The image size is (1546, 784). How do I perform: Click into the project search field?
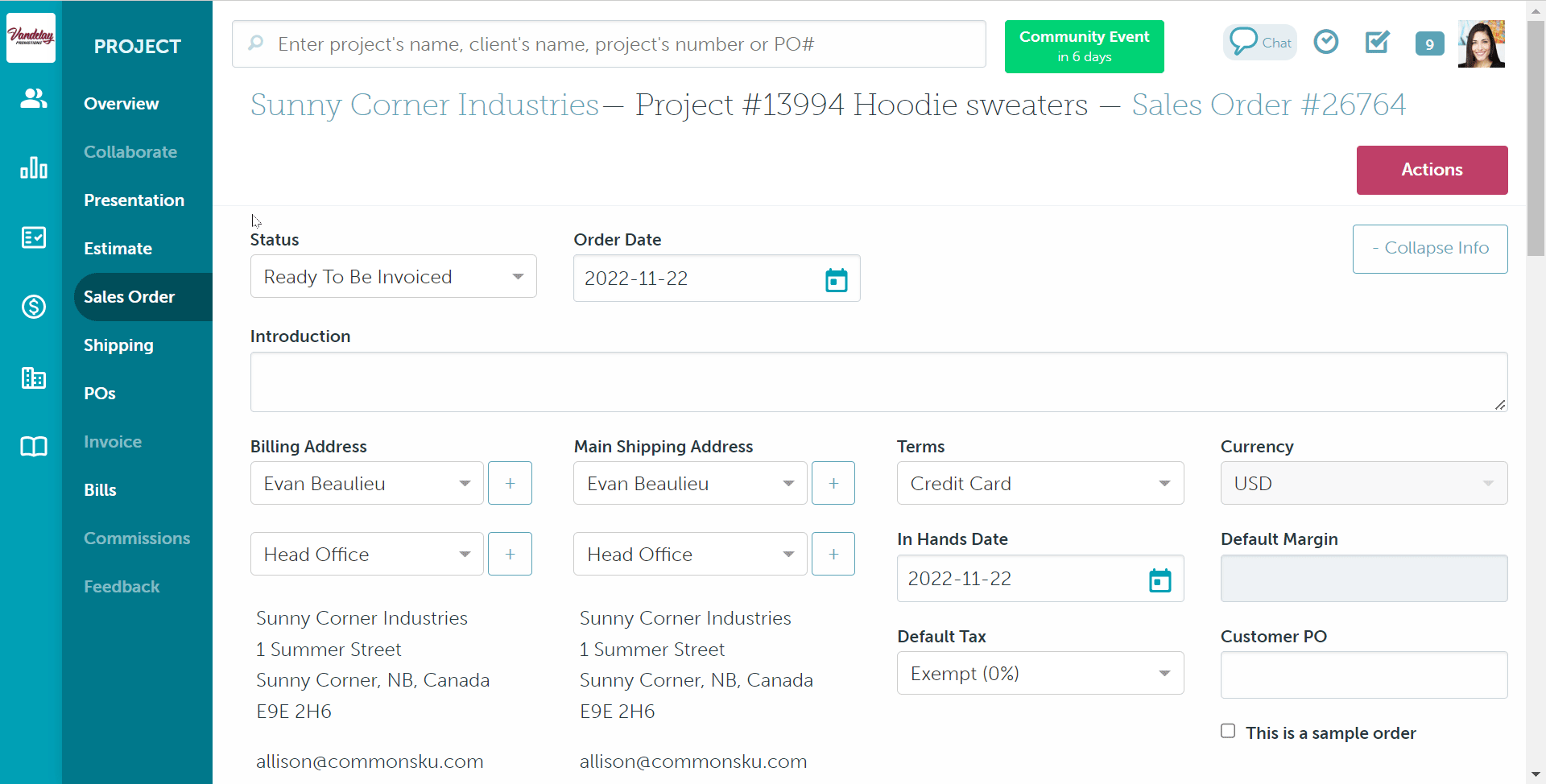(x=620, y=44)
